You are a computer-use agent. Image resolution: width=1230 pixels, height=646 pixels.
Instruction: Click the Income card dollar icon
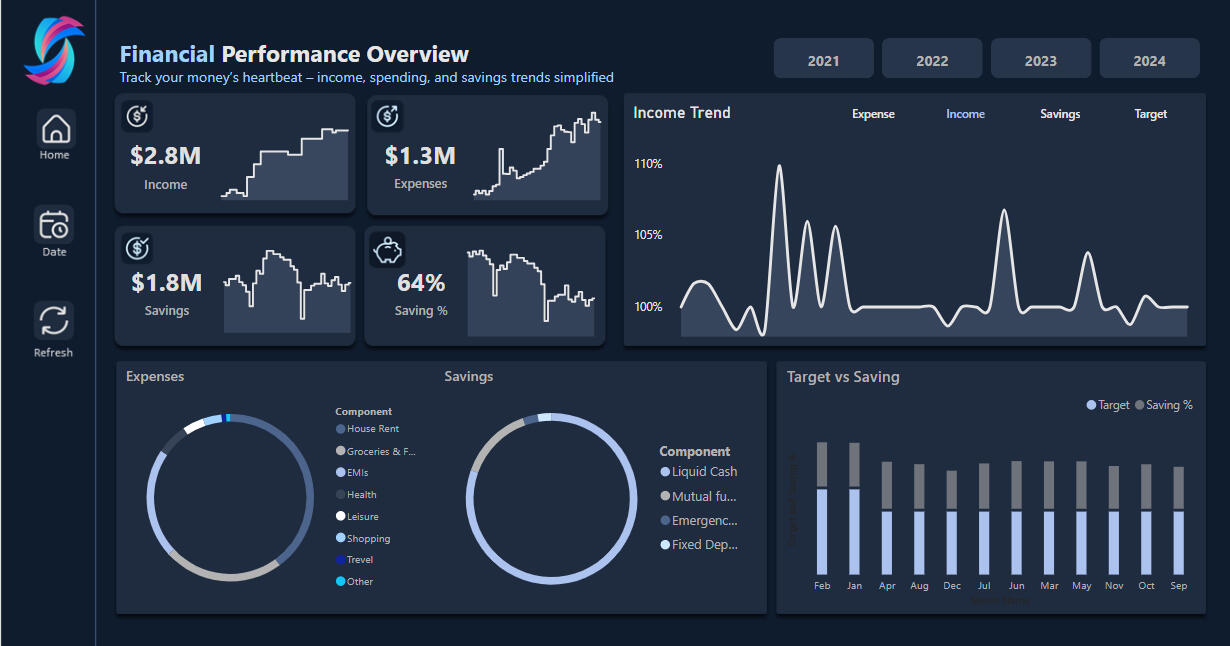click(137, 117)
